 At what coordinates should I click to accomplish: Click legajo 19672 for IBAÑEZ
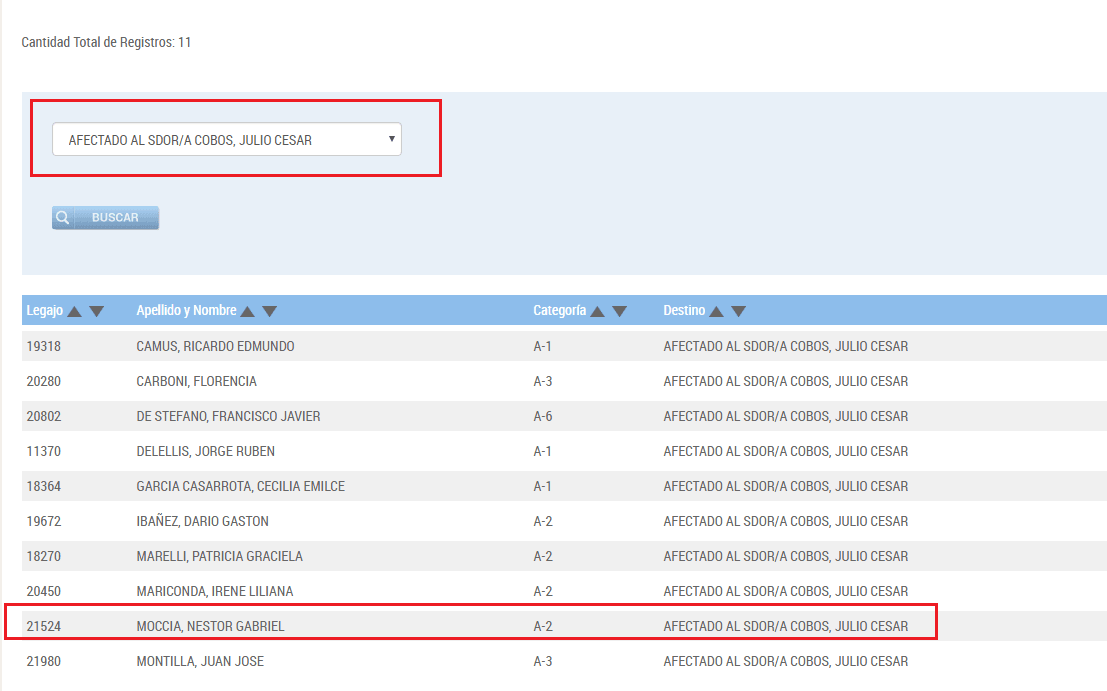(x=44, y=522)
